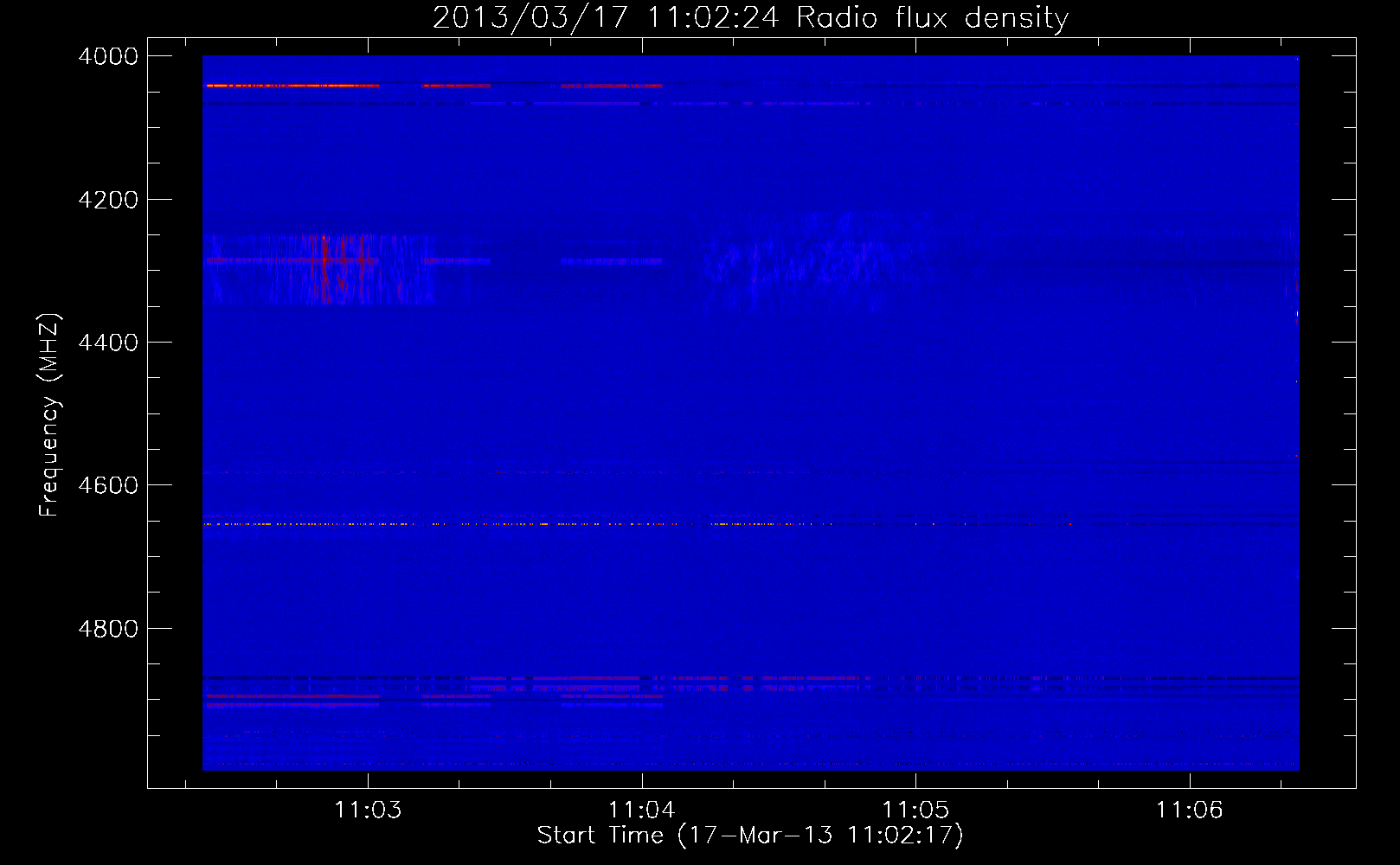This screenshot has height=865, width=1400.
Task: Click the 11:05 time tick label
Action: pyautogui.click(x=915, y=810)
